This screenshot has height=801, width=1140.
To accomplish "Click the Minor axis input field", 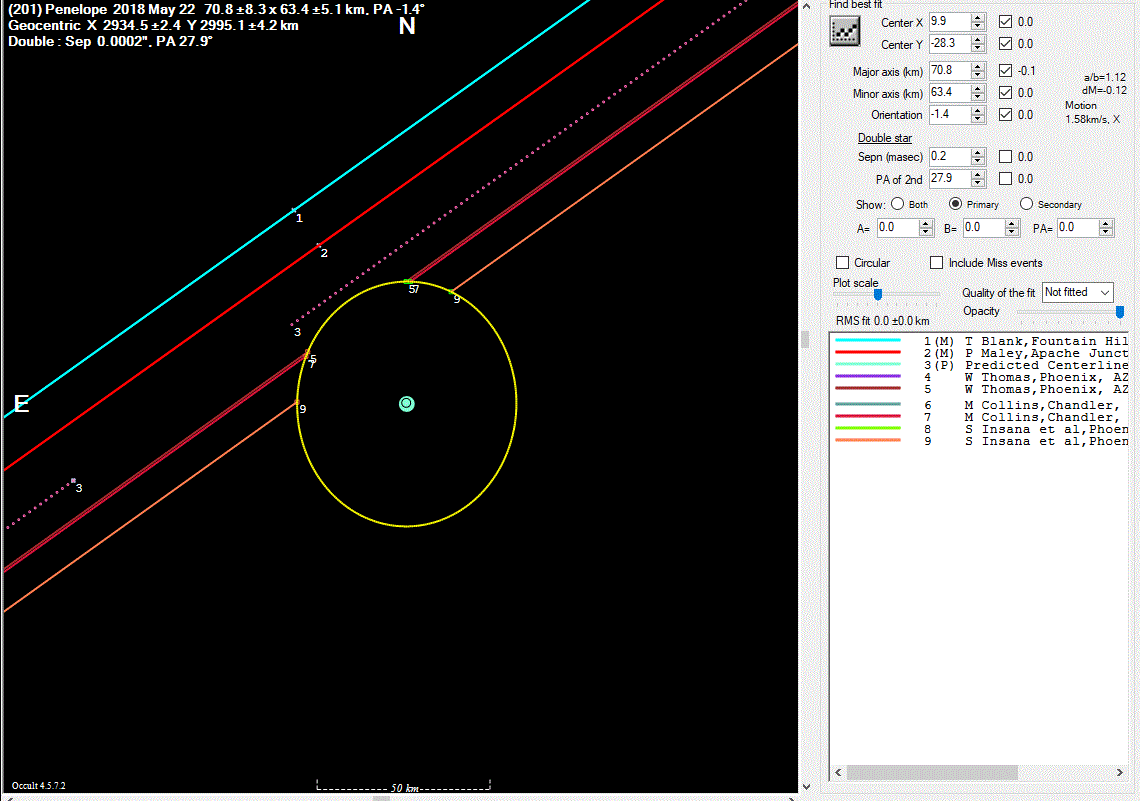I will (948, 93).
